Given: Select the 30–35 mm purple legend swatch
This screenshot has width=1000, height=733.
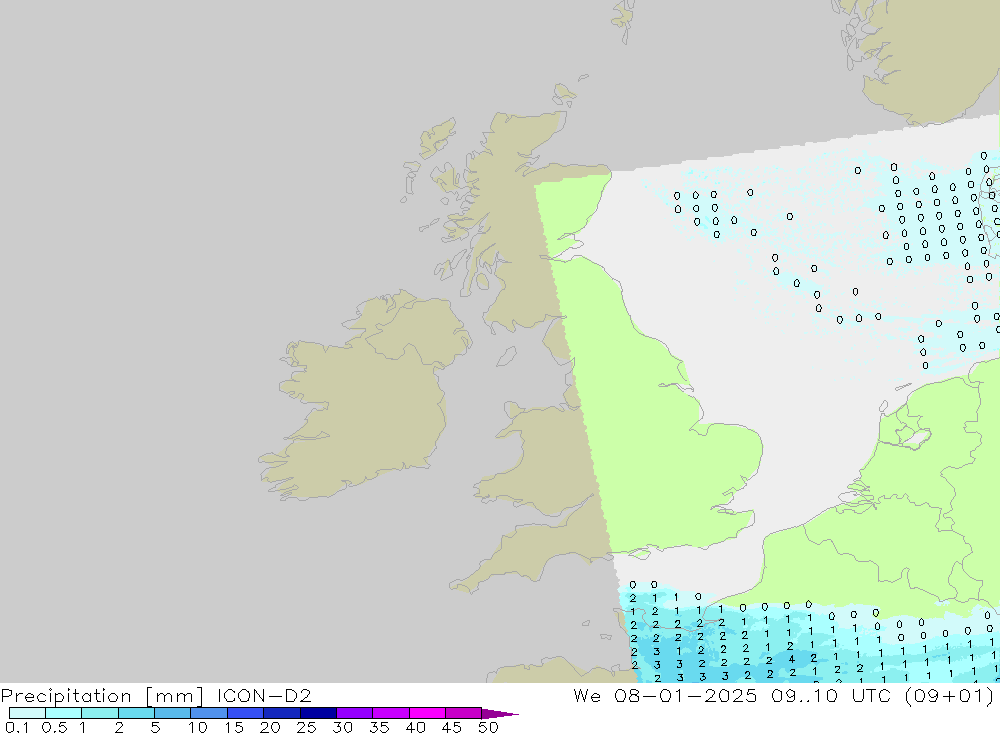Looking at the screenshot, I should click(355, 713).
